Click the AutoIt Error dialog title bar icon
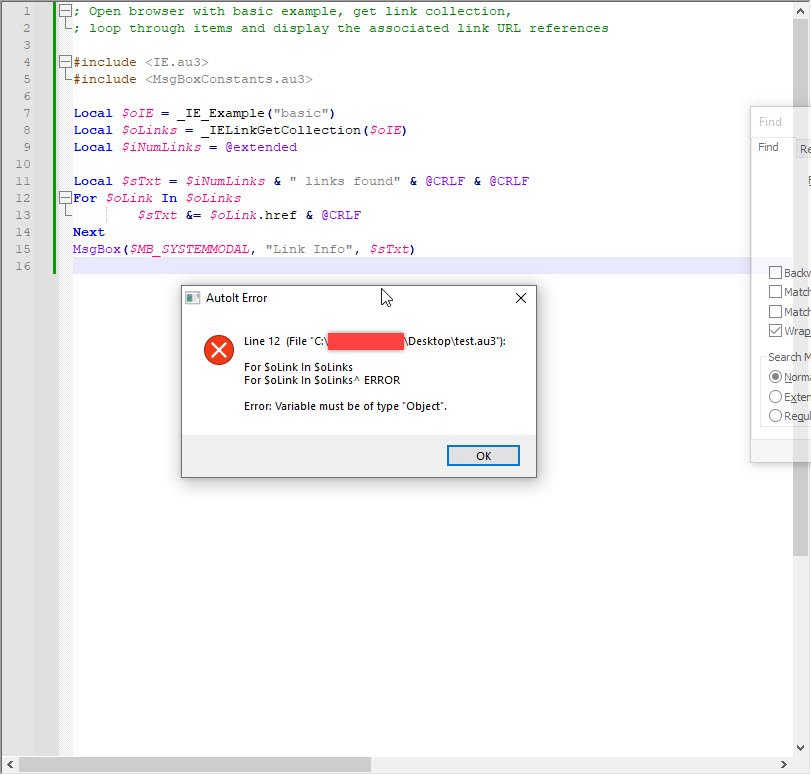 (195, 297)
